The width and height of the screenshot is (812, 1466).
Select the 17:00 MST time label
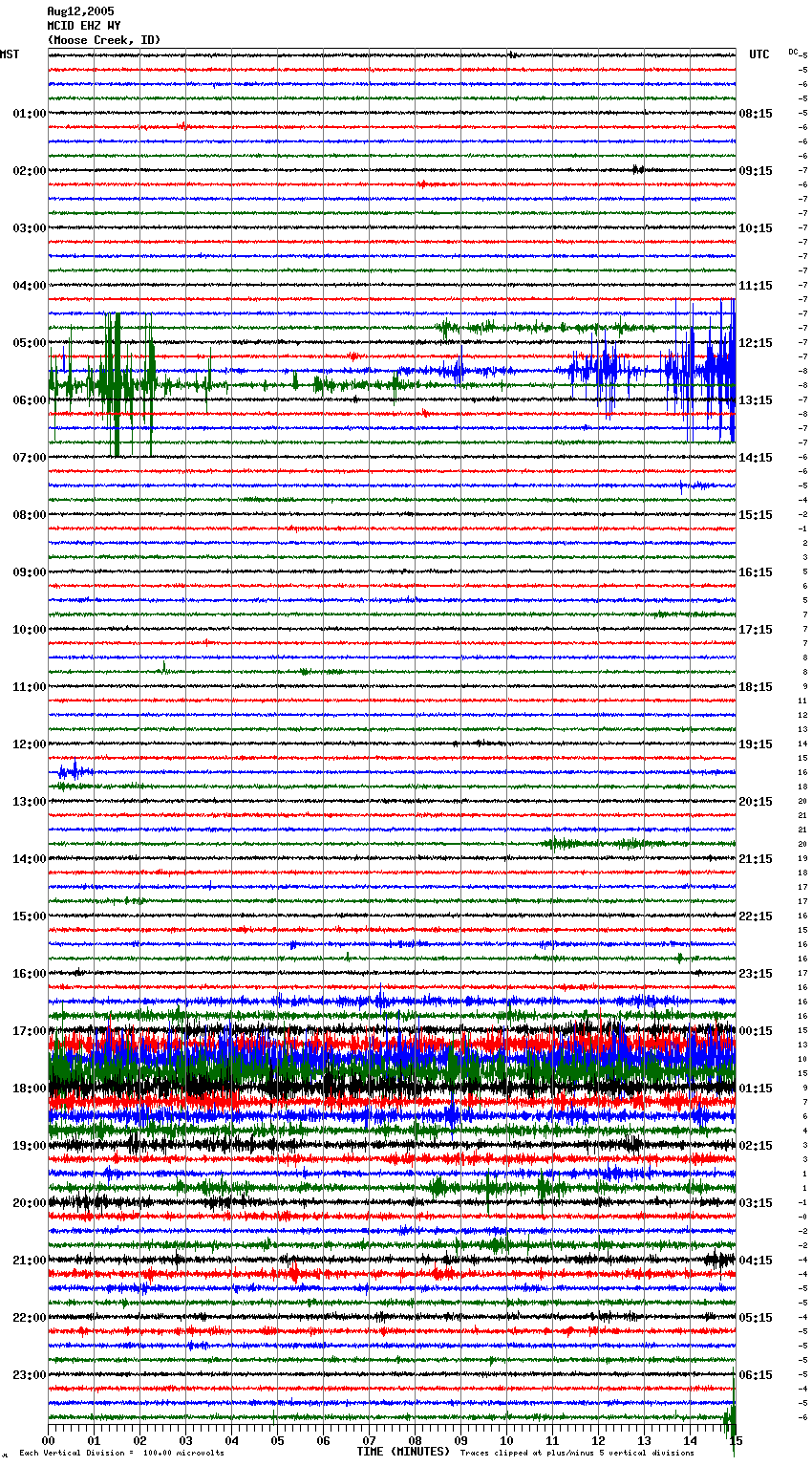click(x=30, y=1031)
